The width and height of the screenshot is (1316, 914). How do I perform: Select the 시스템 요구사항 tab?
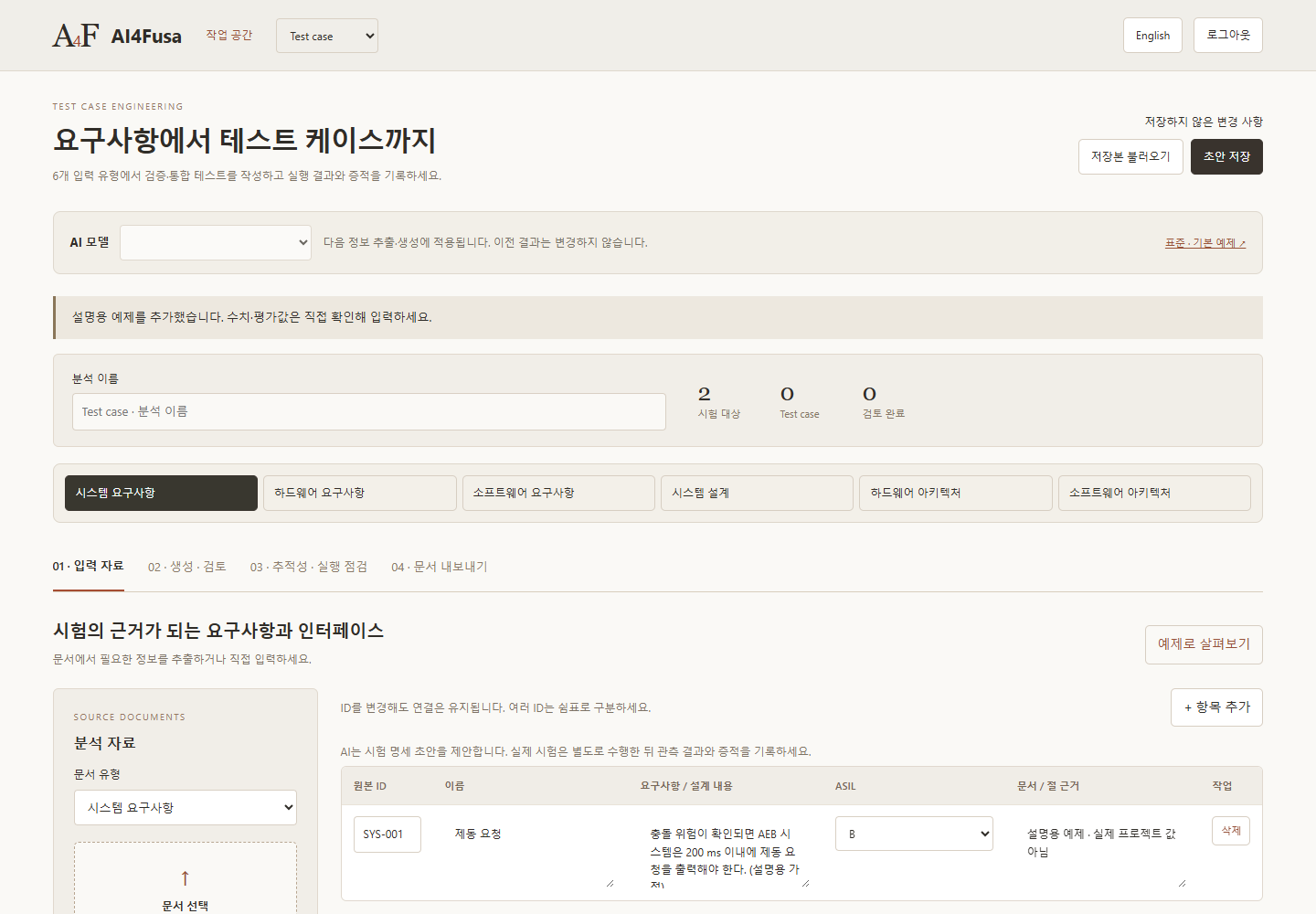tap(161, 493)
